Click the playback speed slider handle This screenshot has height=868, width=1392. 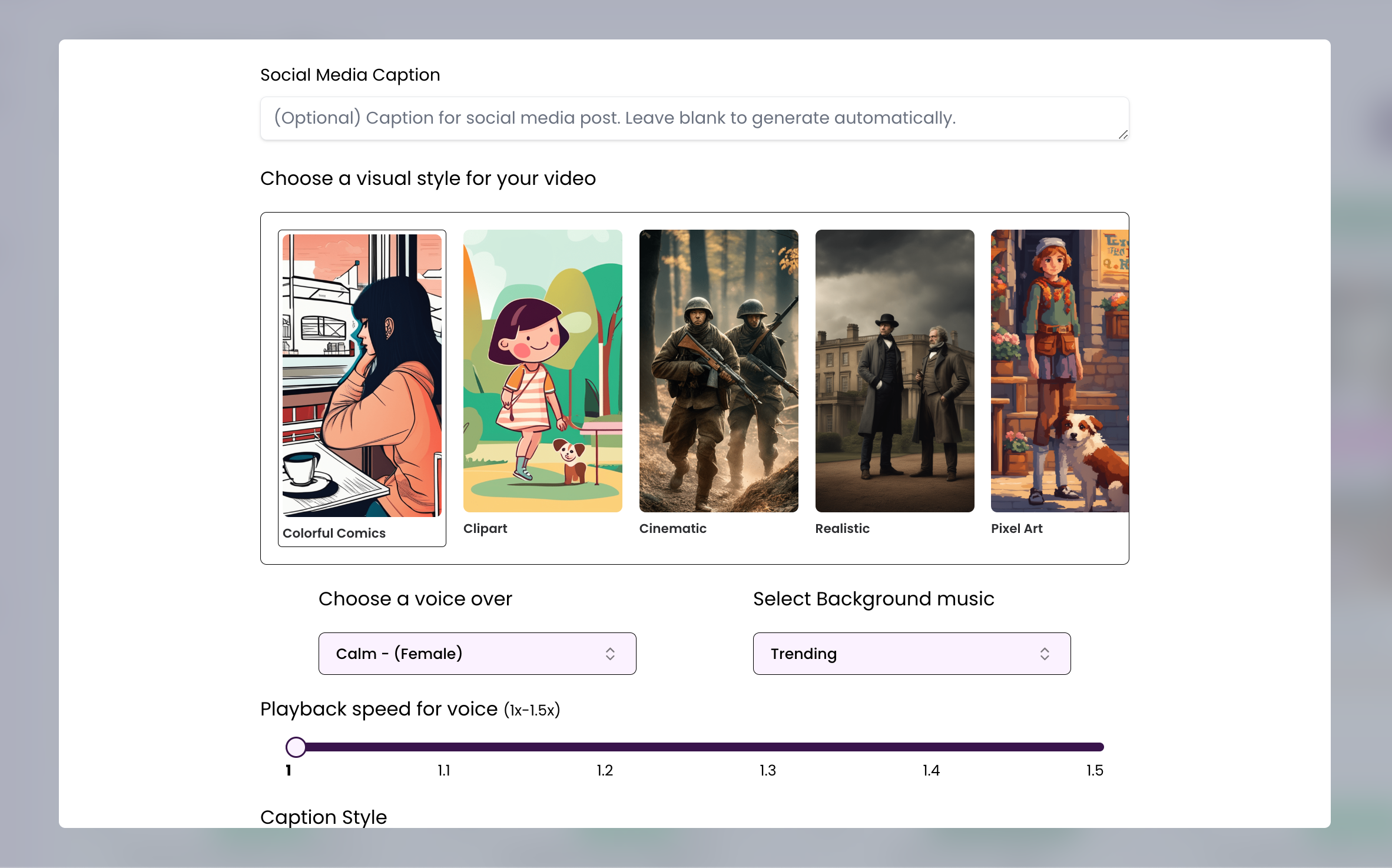tap(296, 747)
